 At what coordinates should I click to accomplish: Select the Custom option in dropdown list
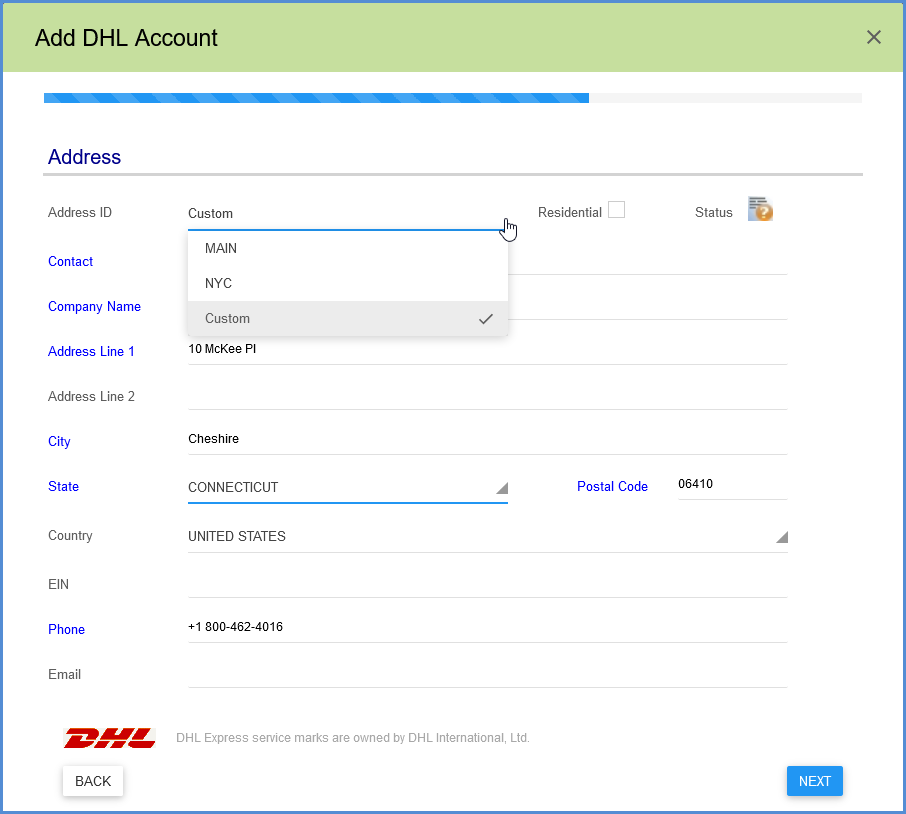[348, 318]
